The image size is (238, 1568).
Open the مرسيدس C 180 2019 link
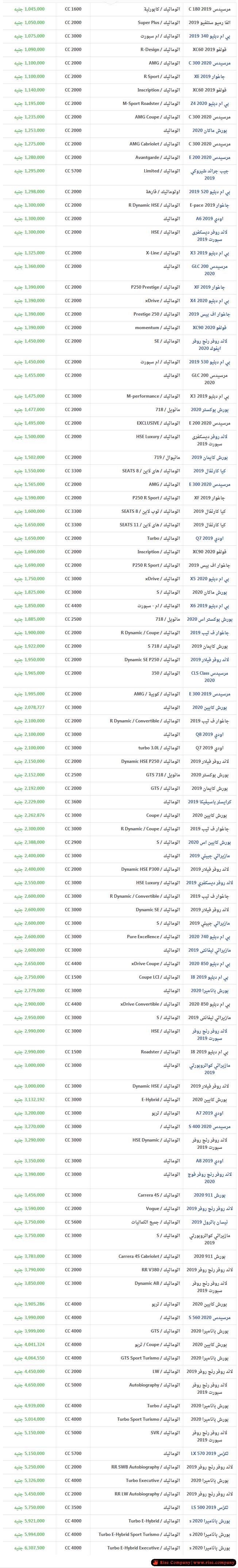click(209, 9)
